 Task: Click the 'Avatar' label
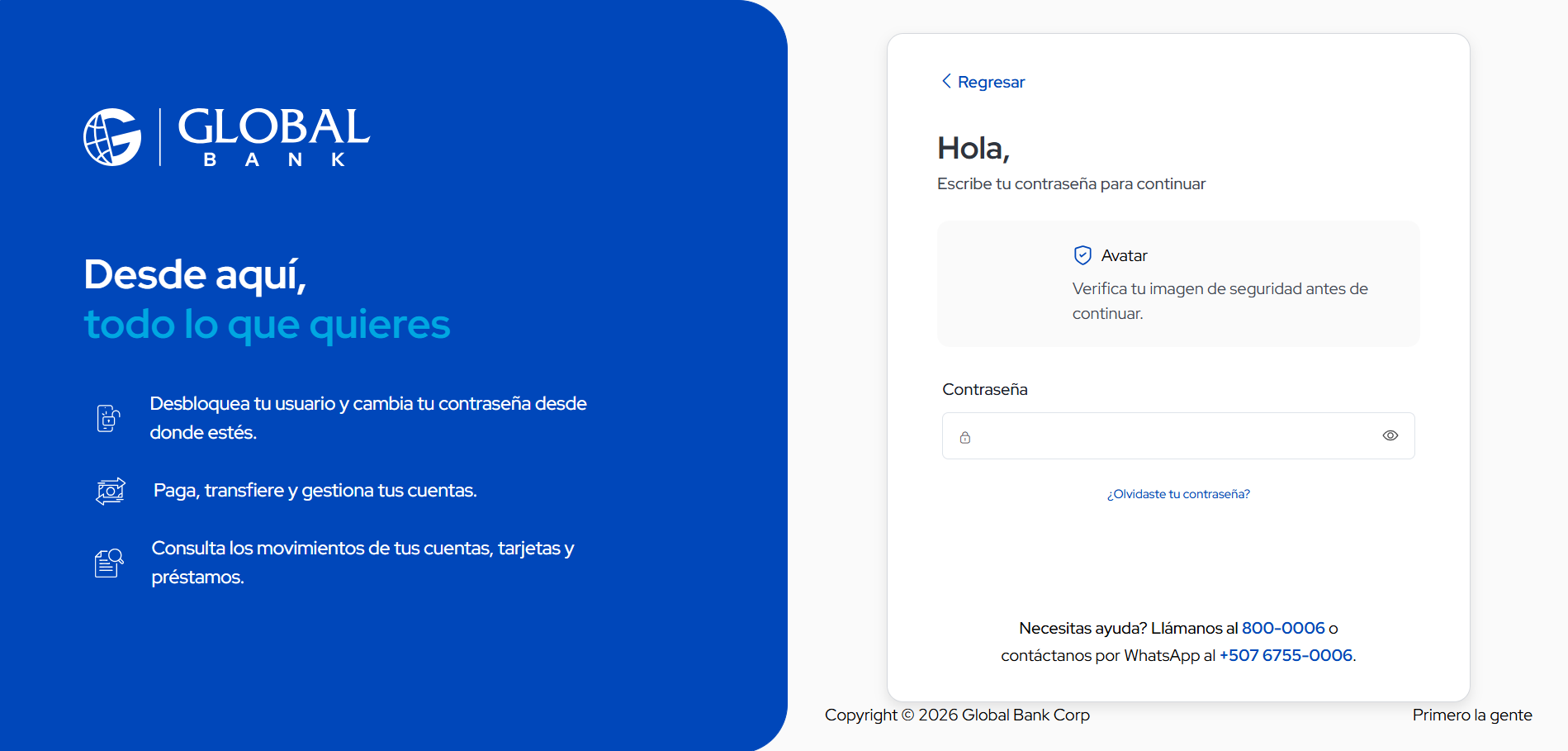click(1124, 255)
